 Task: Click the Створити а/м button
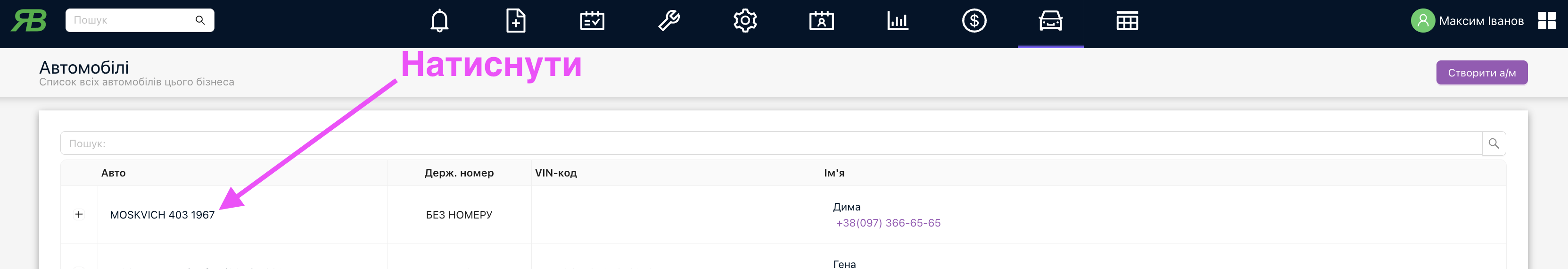coord(1481,73)
